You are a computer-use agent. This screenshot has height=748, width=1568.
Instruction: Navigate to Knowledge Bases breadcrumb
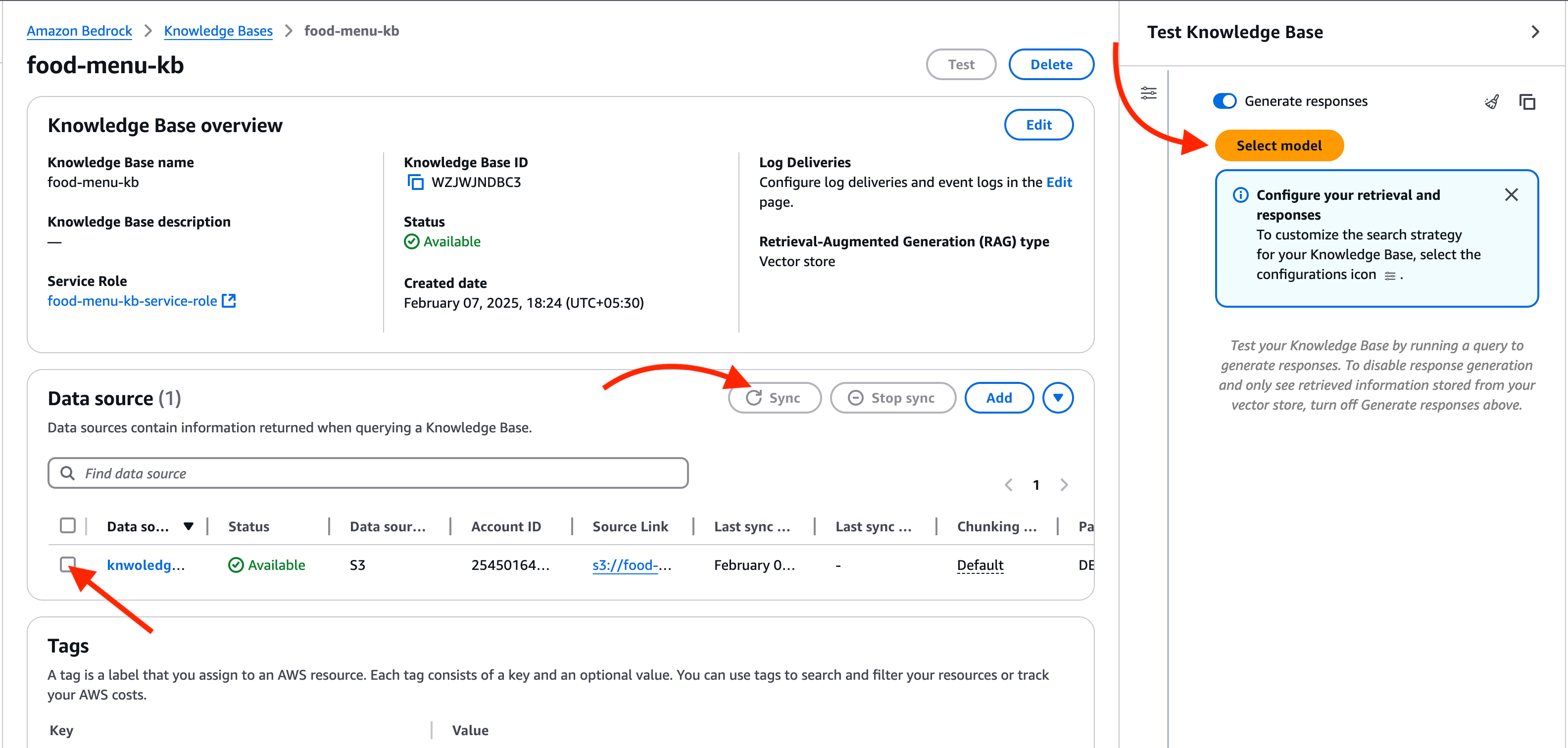[x=218, y=31]
